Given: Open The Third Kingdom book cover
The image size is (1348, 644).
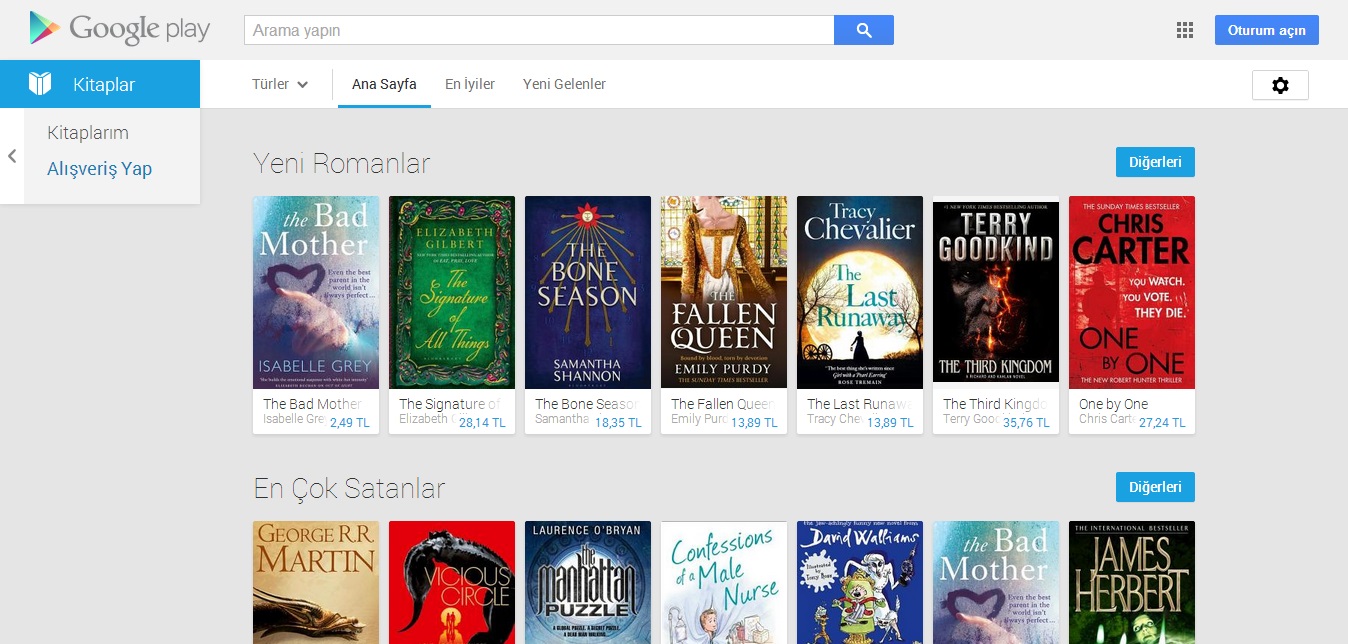Looking at the screenshot, I should pos(996,292).
